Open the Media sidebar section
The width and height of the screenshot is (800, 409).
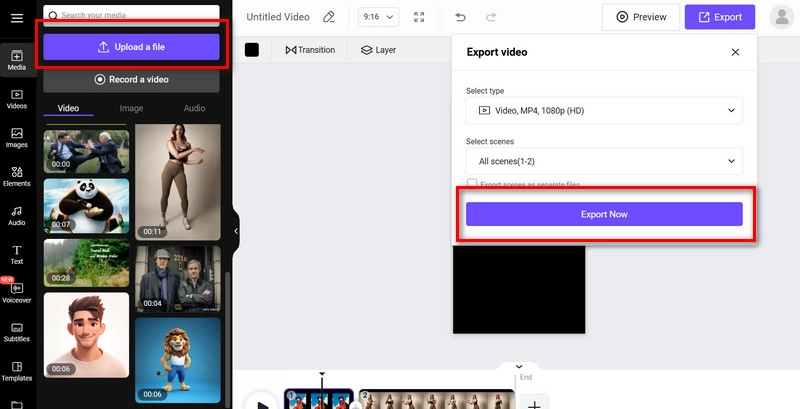coord(17,60)
